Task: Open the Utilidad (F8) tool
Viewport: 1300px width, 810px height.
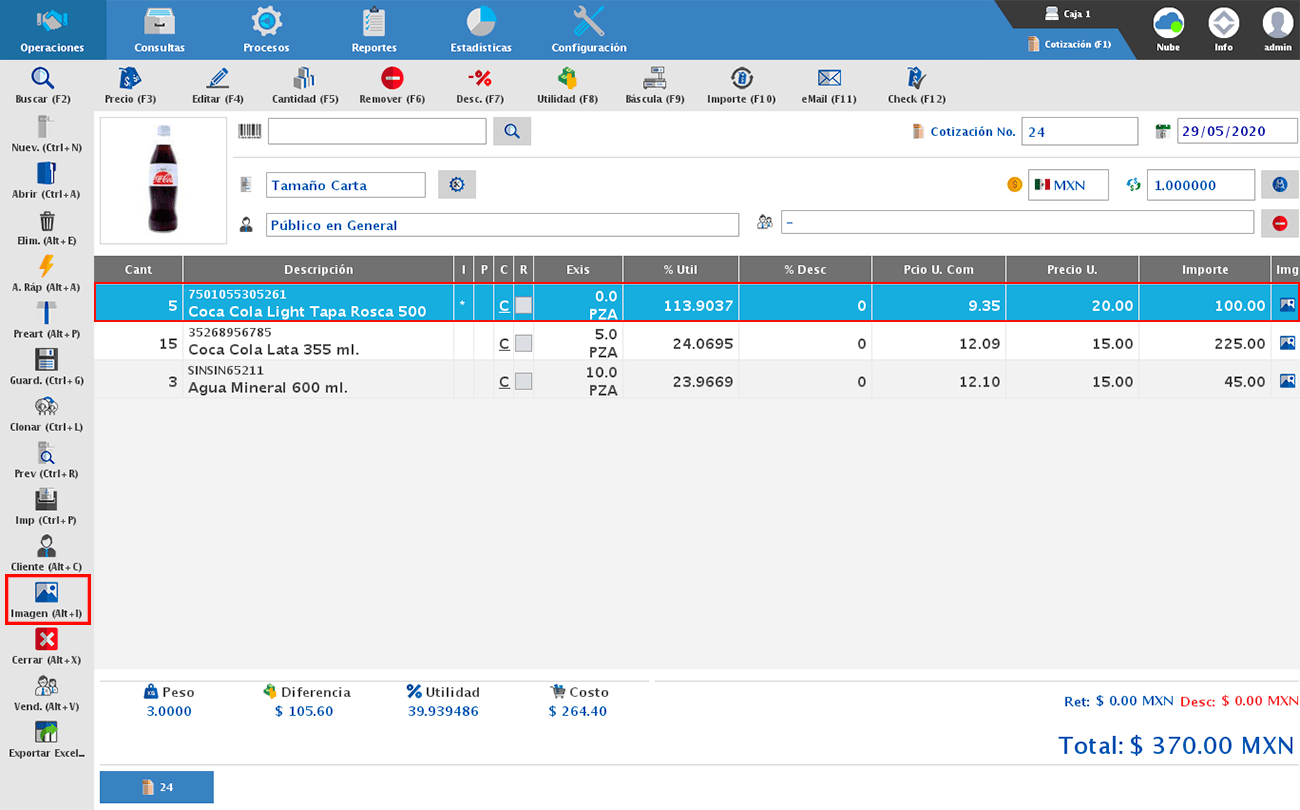Action: point(567,79)
